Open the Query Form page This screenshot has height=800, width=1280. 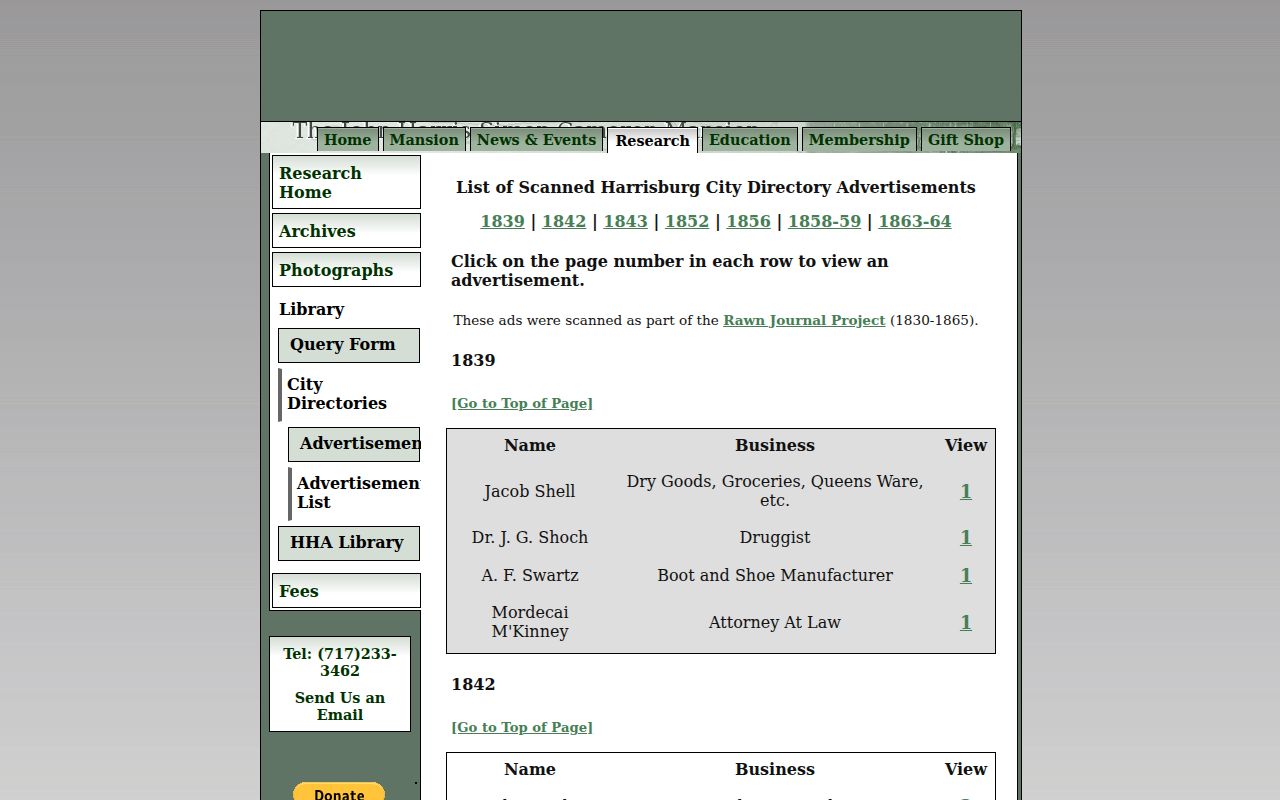(x=349, y=345)
